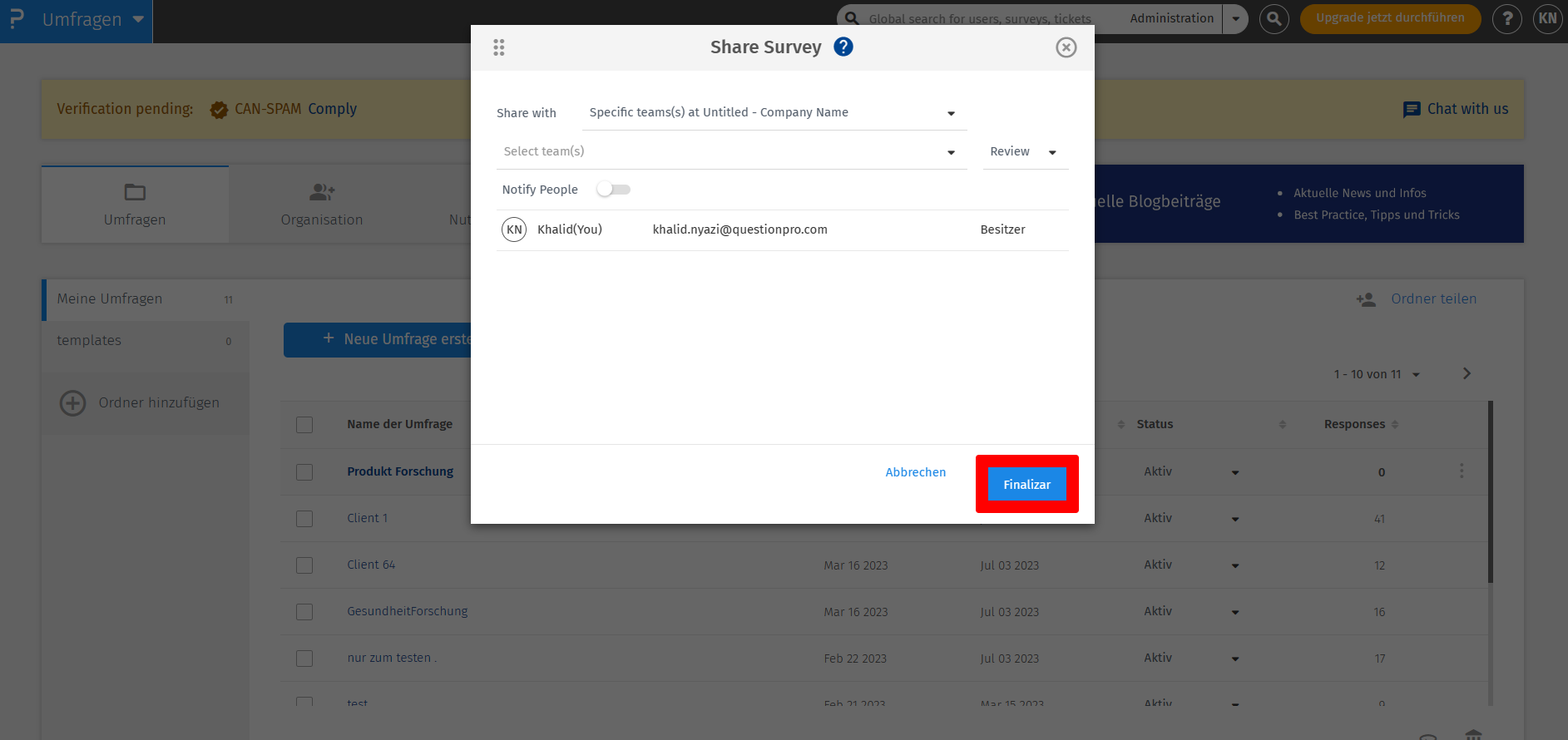Click Abbrechen to cancel sharing
The image size is (1568, 740).
(x=915, y=472)
